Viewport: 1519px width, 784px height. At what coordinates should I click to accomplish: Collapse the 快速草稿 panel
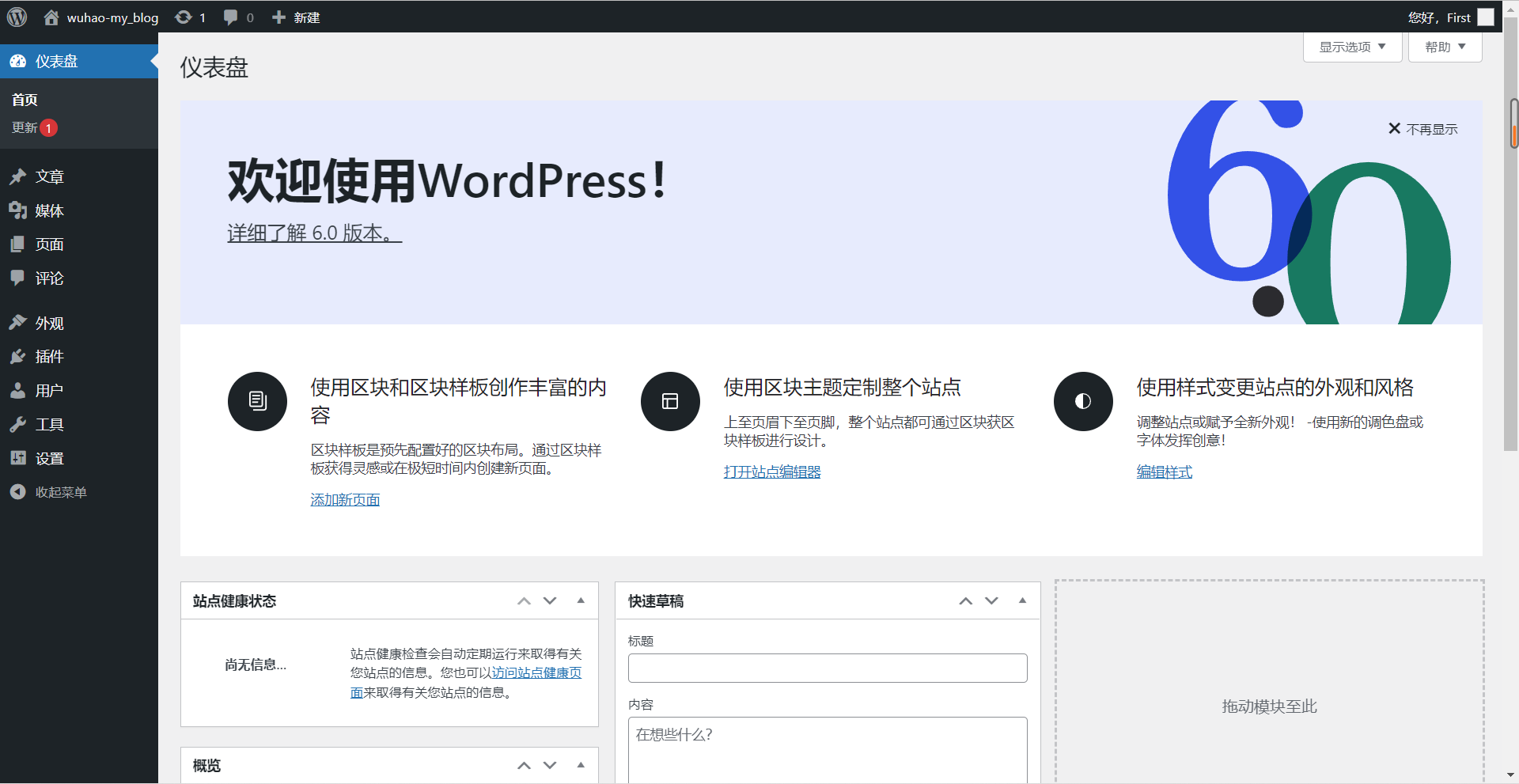coord(1022,601)
